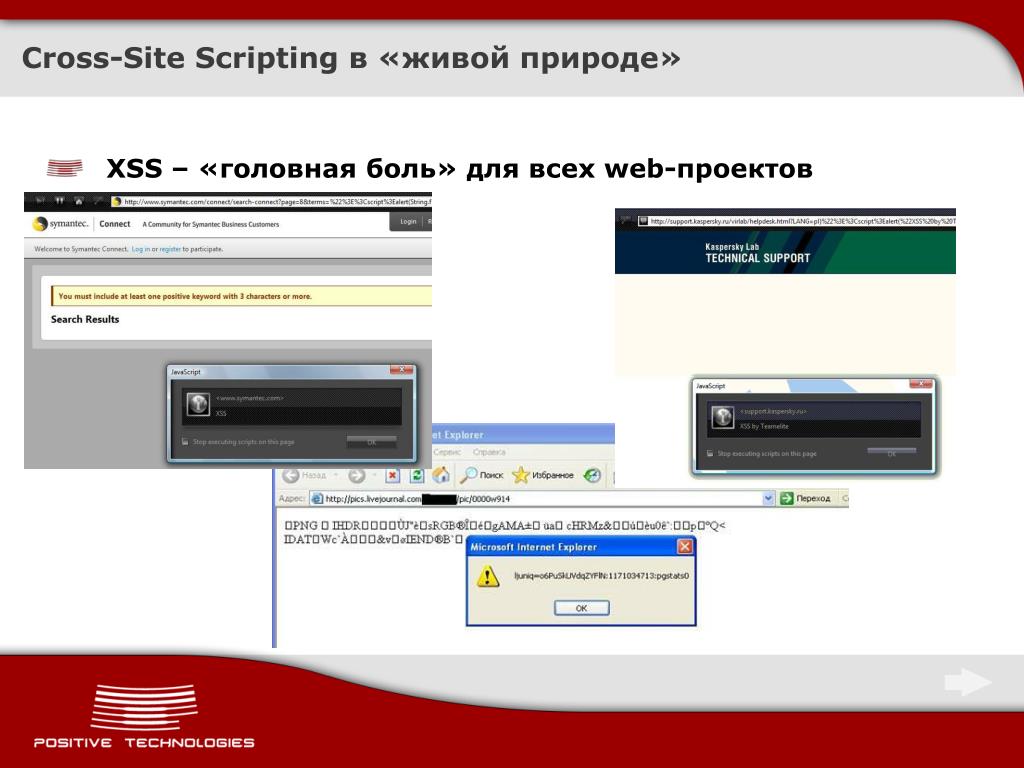Close the Microsoft Internet Explorer alert dialog
The image size is (1024, 768).
[684, 547]
